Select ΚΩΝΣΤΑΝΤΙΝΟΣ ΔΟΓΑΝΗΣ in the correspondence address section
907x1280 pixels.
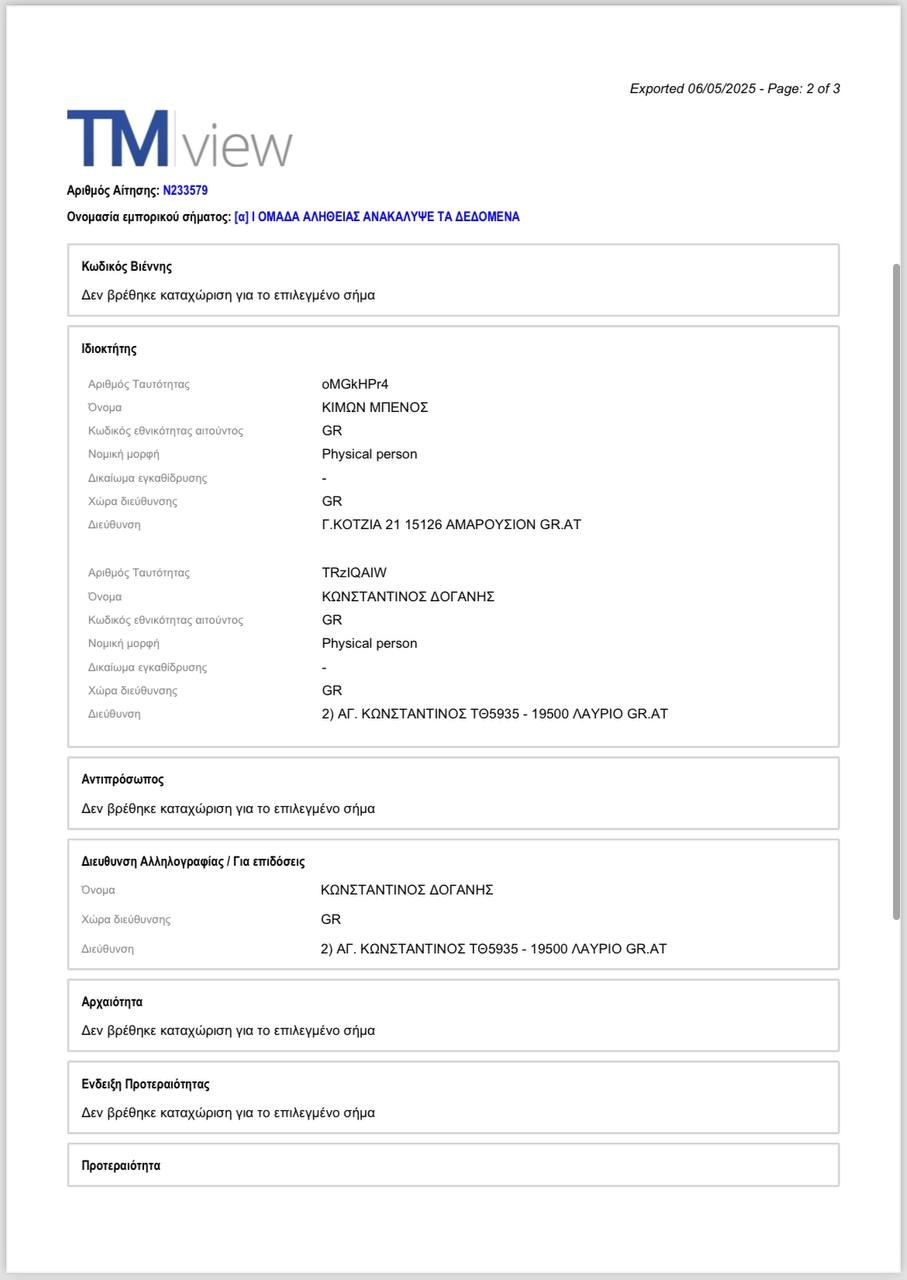click(407, 890)
